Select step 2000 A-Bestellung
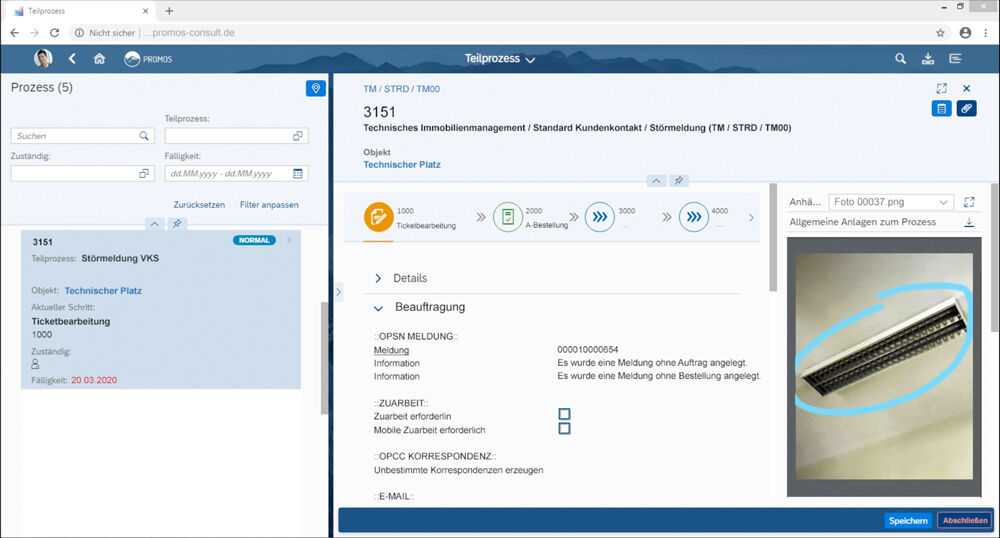This screenshot has width=1000, height=538. [x=508, y=216]
